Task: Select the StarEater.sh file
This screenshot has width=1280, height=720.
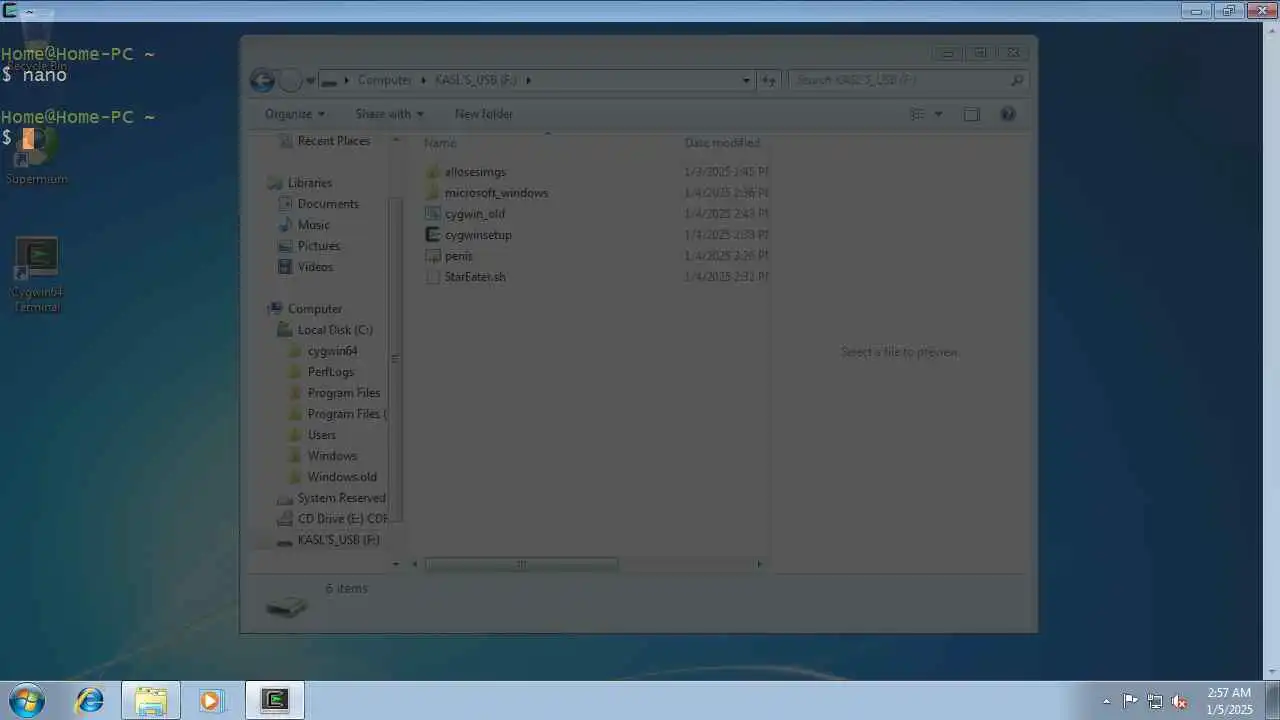Action: pyautogui.click(x=474, y=277)
